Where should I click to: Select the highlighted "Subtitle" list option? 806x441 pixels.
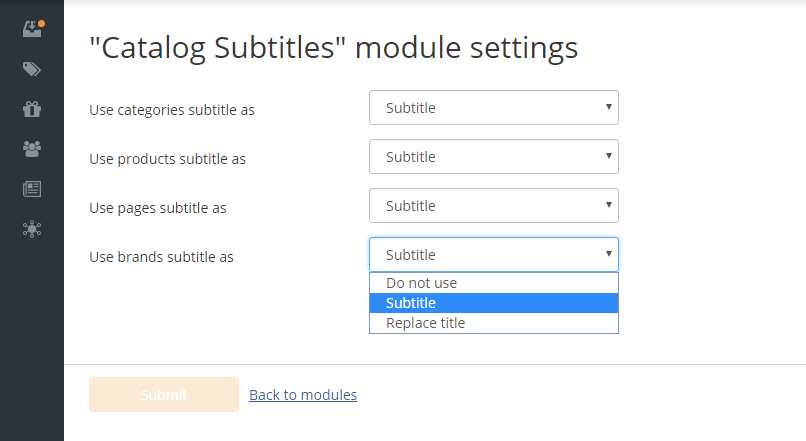493,303
